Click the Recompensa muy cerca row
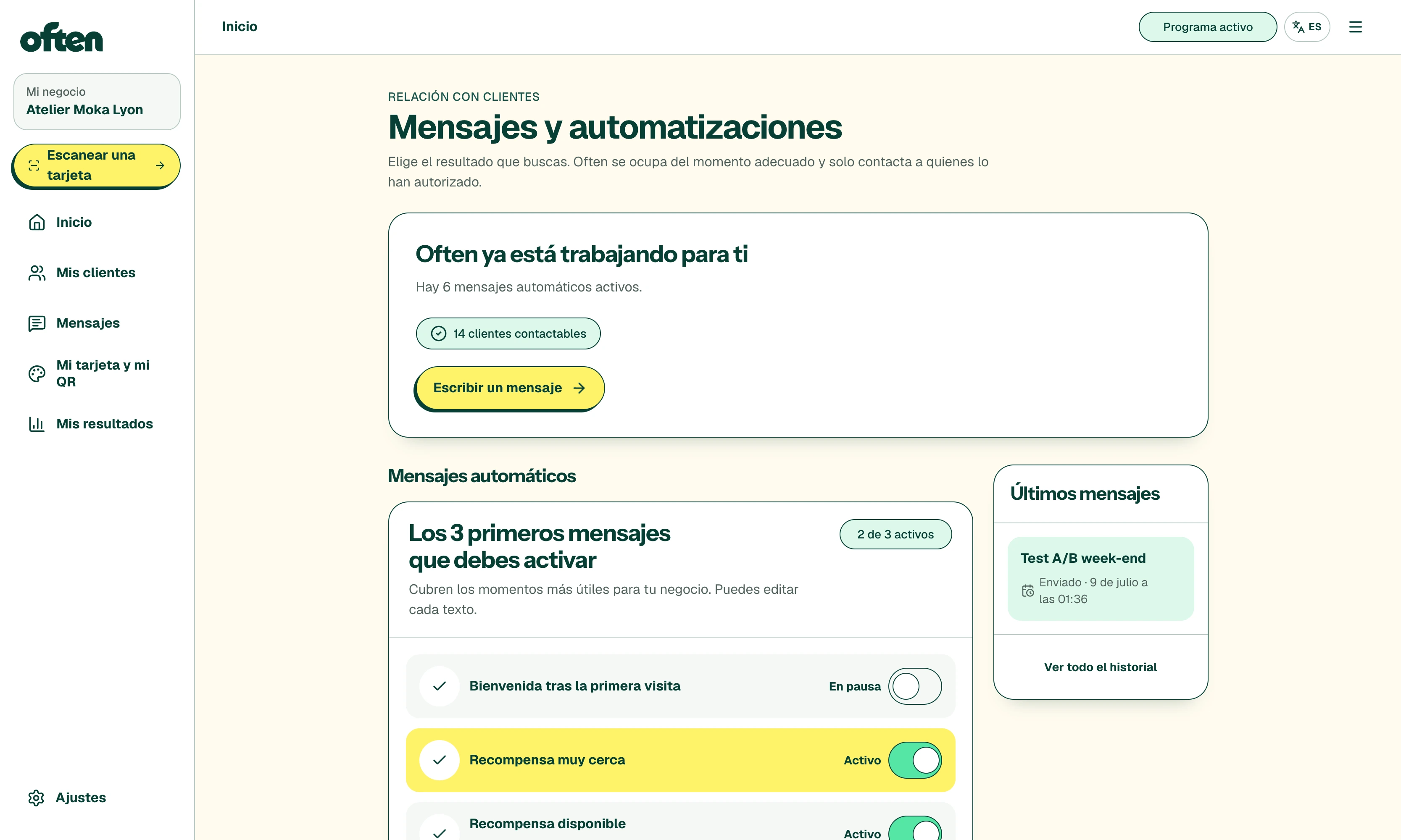Screen dimensions: 1401x840 [680, 760]
